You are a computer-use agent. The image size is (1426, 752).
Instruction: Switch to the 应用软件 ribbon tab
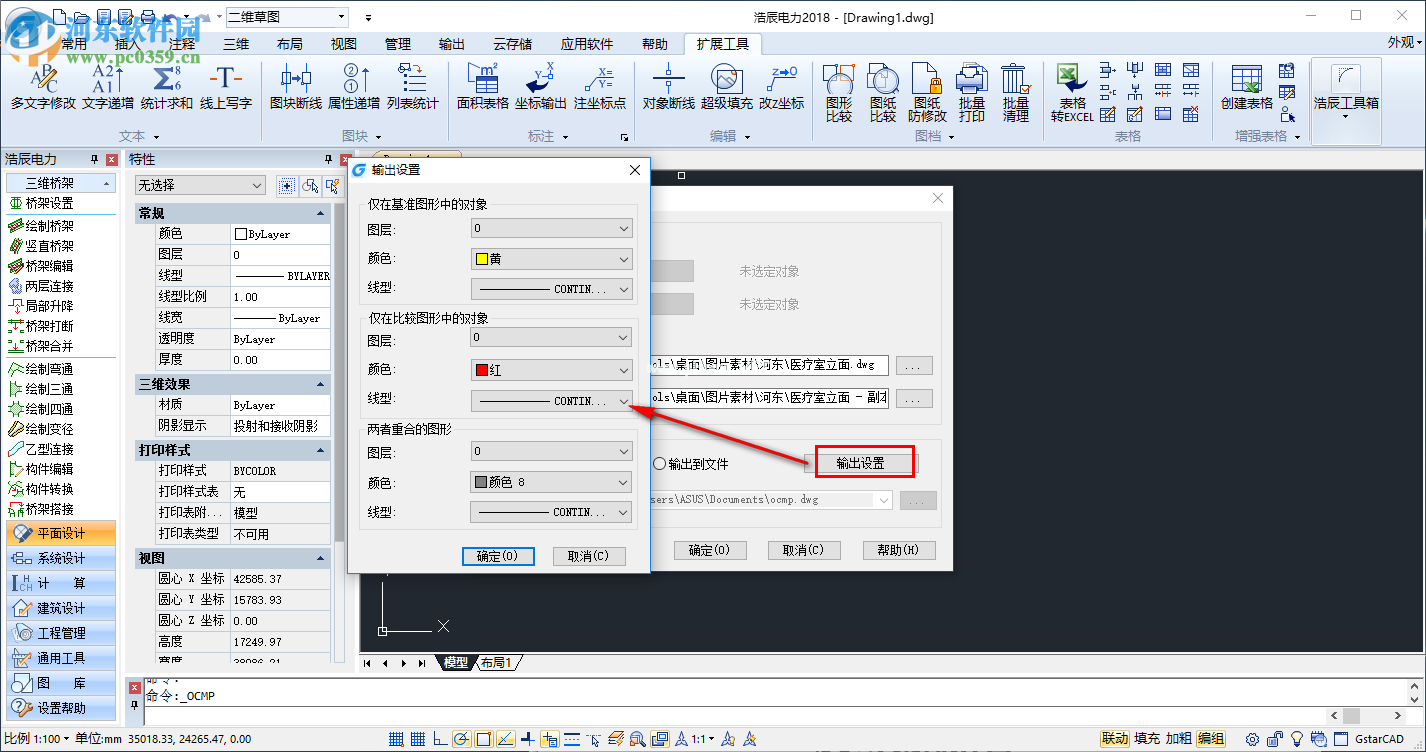click(586, 44)
